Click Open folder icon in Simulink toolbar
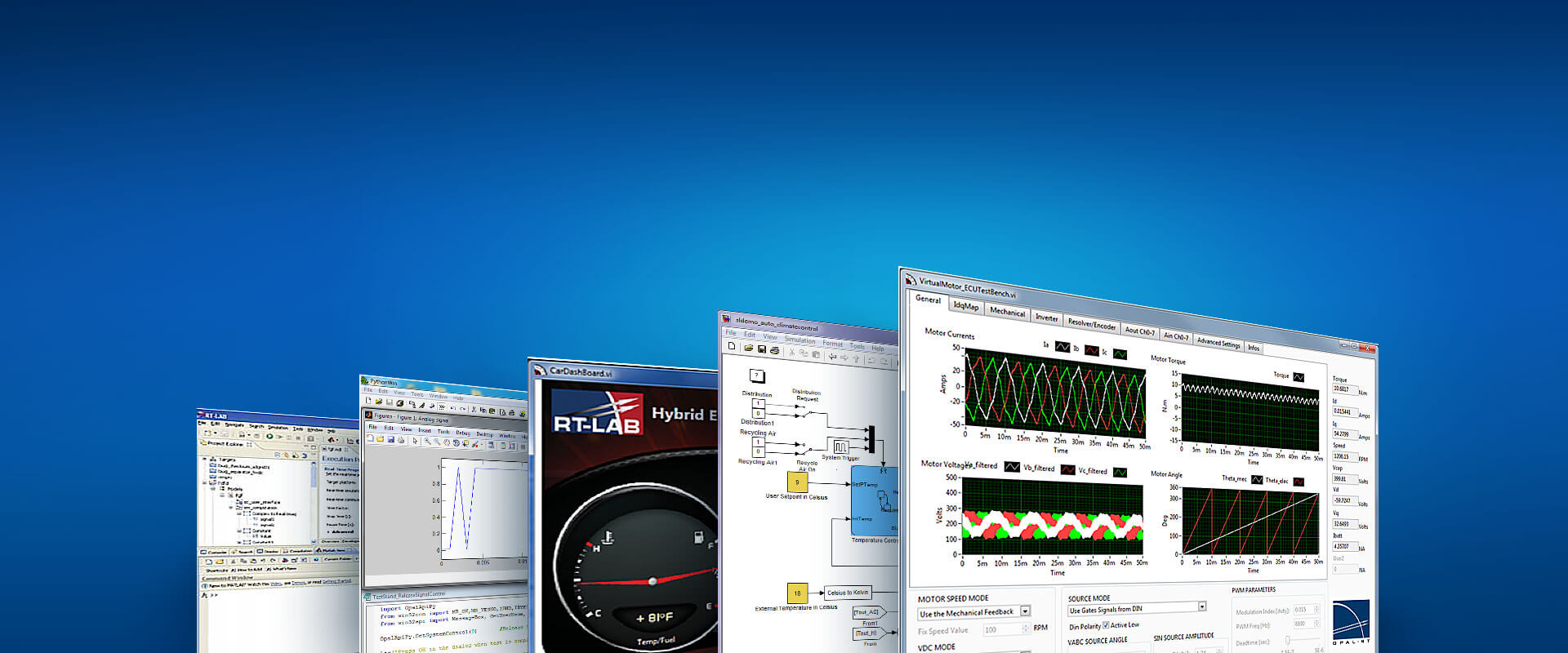This screenshot has width=1568, height=653. click(x=749, y=348)
